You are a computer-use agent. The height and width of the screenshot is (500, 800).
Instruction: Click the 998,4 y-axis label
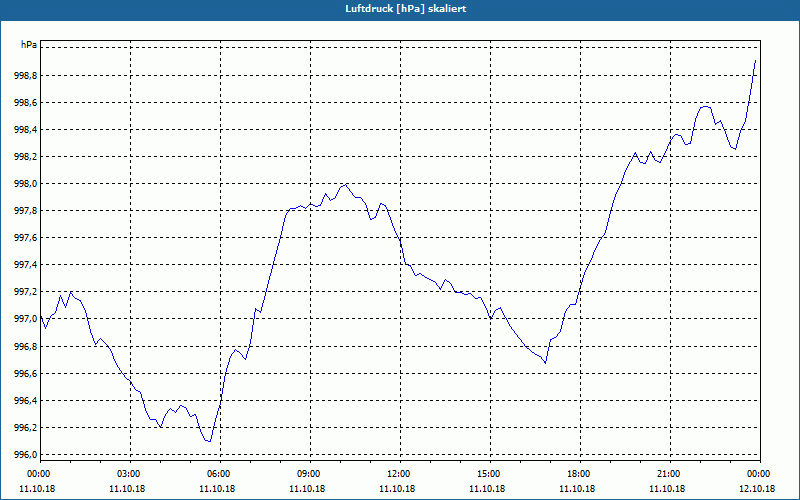[x=25, y=130]
